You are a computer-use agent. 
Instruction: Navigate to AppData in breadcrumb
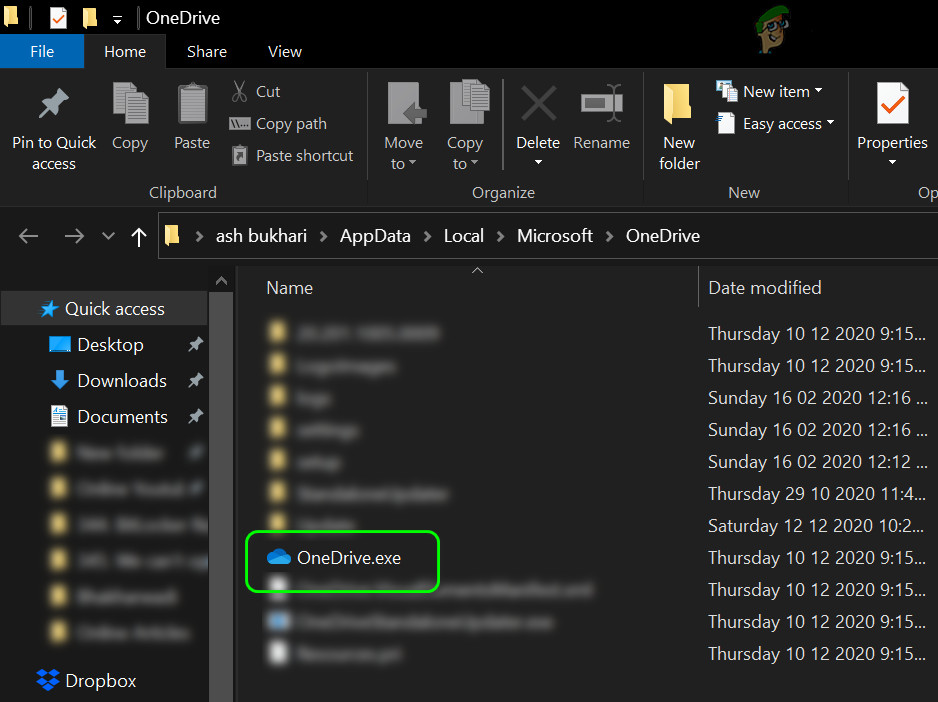(x=375, y=236)
